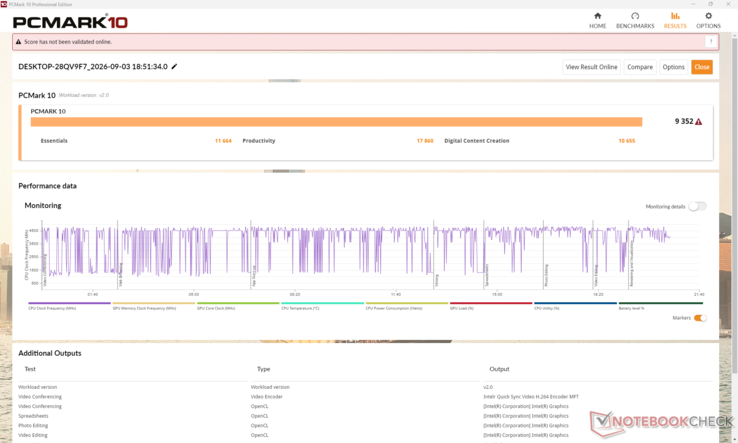Toggle CPU Temperature (°C) legend series
Image resolution: width=738 pixels, height=443 pixels.
point(322,306)
